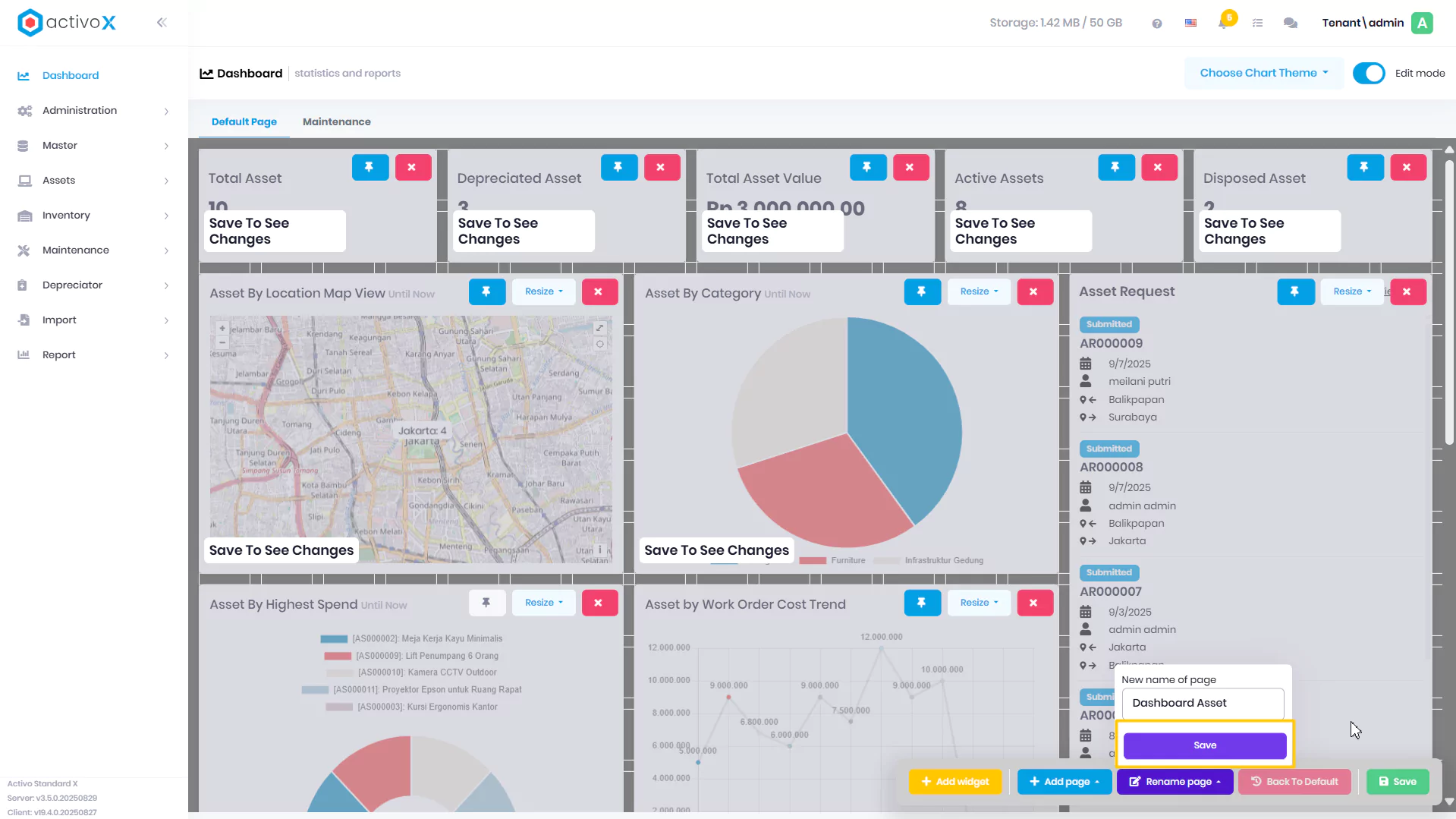This screenshot has width=1456, height=819.
Task: Click the Rename page button
Action: click(x=1175, y=782)
